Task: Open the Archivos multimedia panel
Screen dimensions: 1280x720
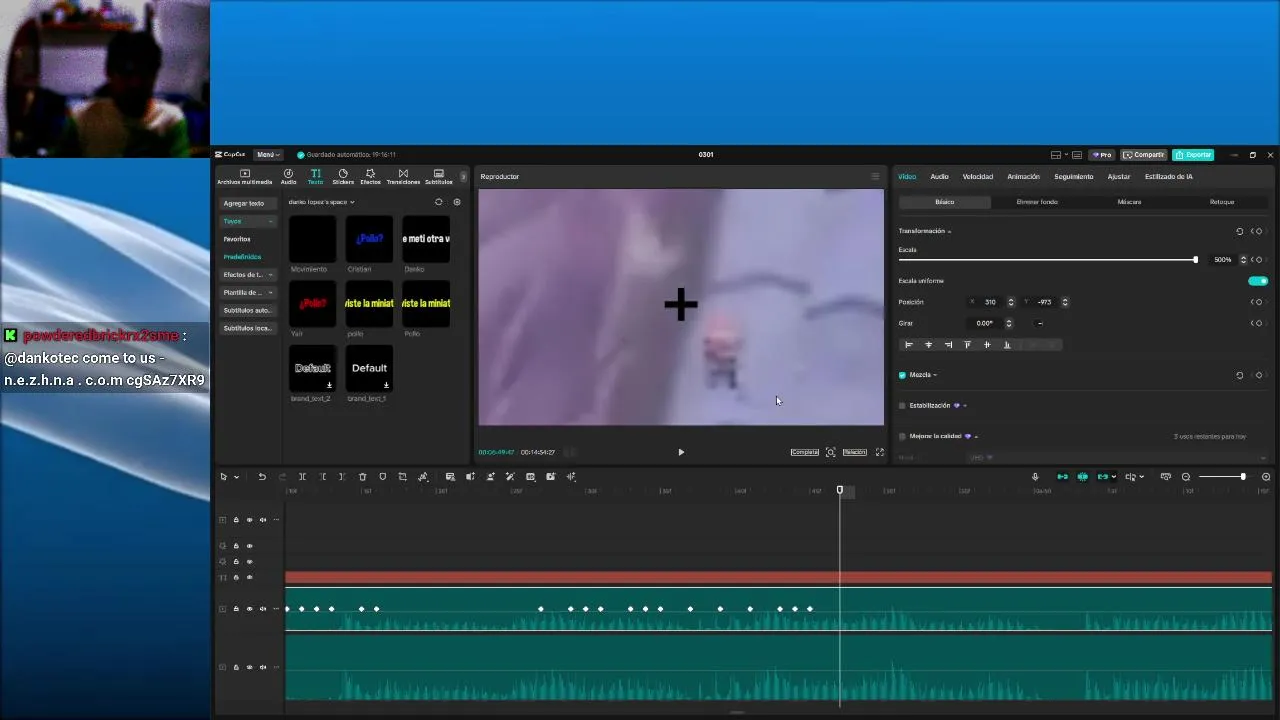Action: [244, 177]
